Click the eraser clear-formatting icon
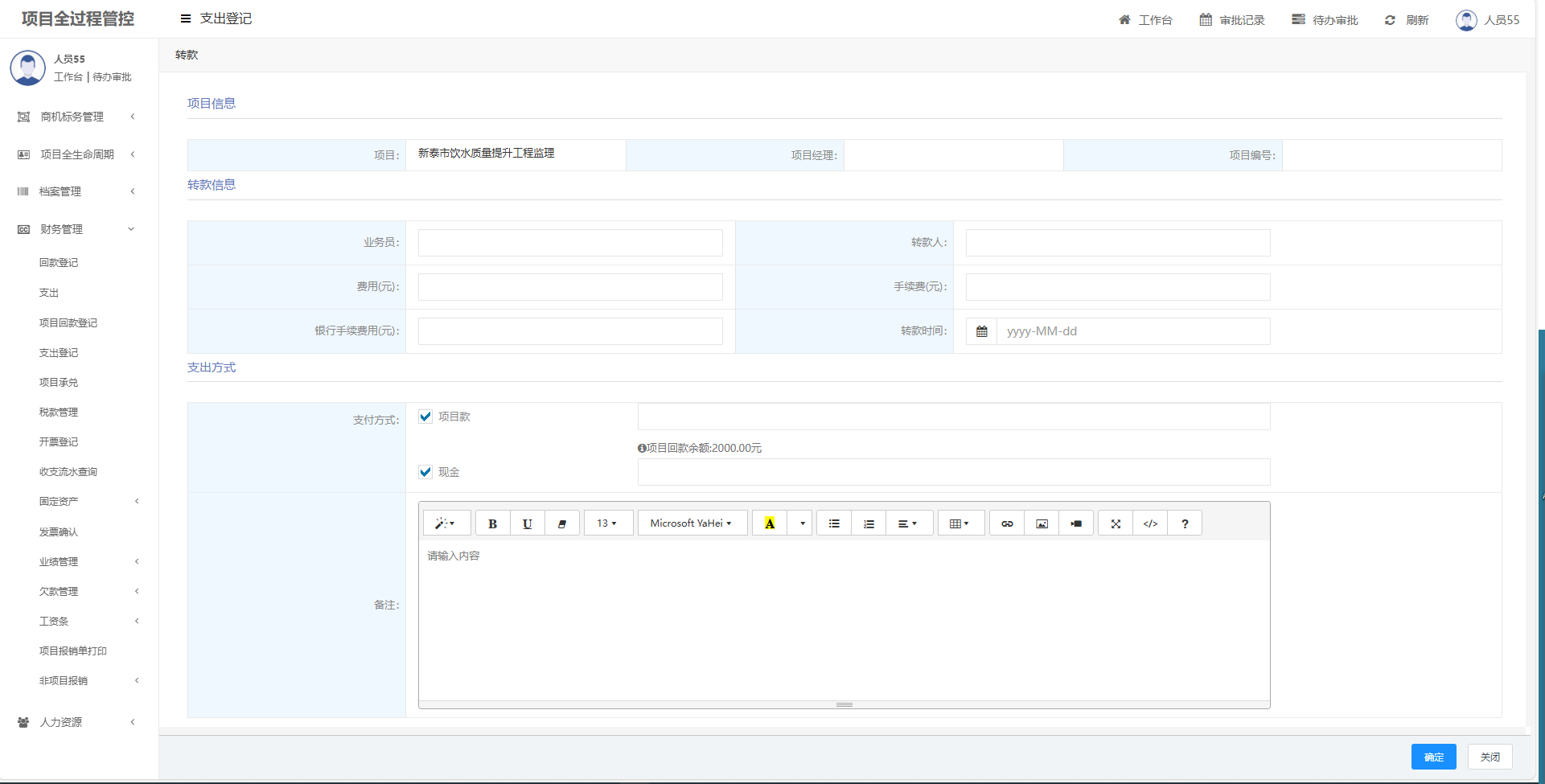 pyautogui.click(x=561, y=523)
